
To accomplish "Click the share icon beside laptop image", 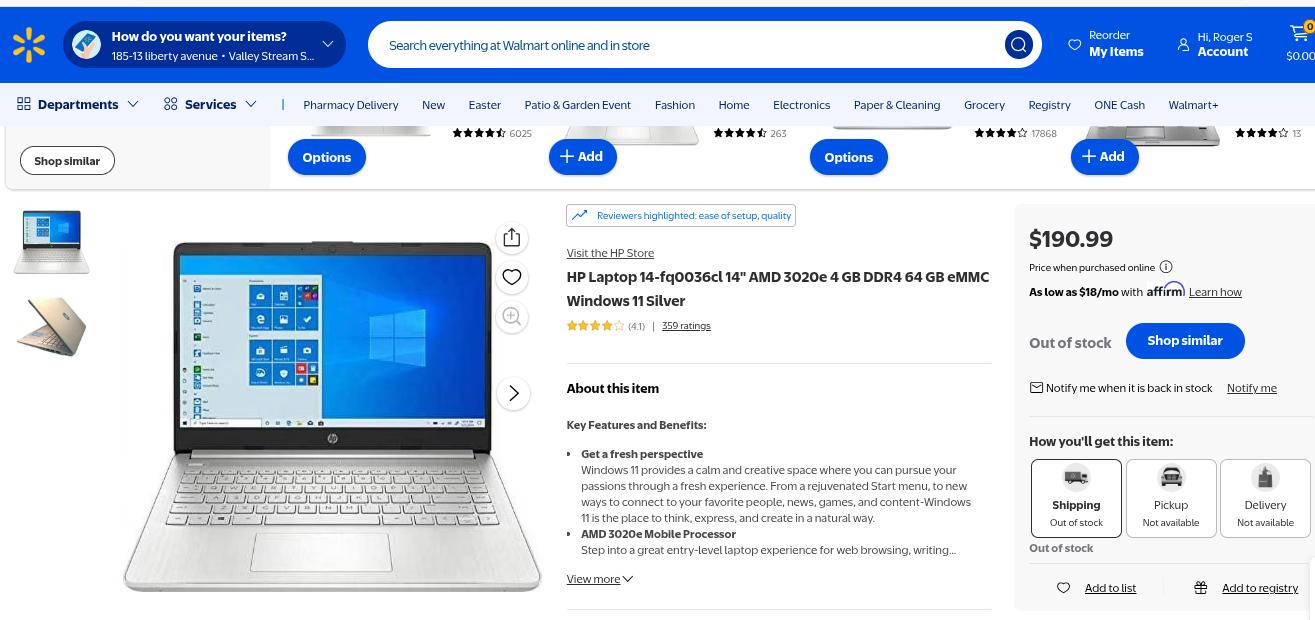I will pos(512,238).
